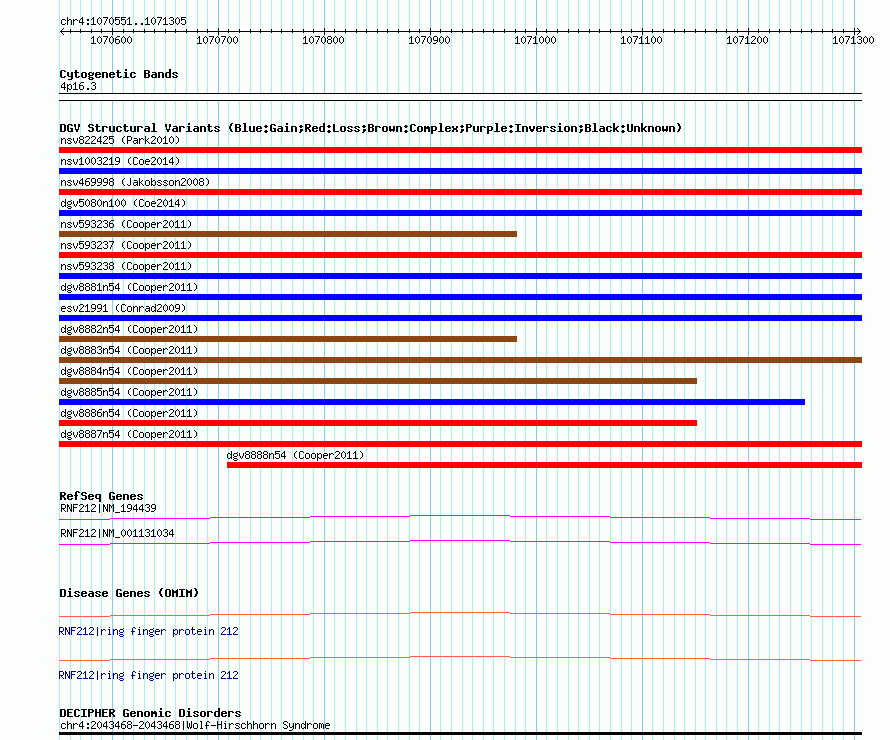Click the DECIPHER Genomic Disorders track heading
890x740 pixels.
(x=150, y=713)
